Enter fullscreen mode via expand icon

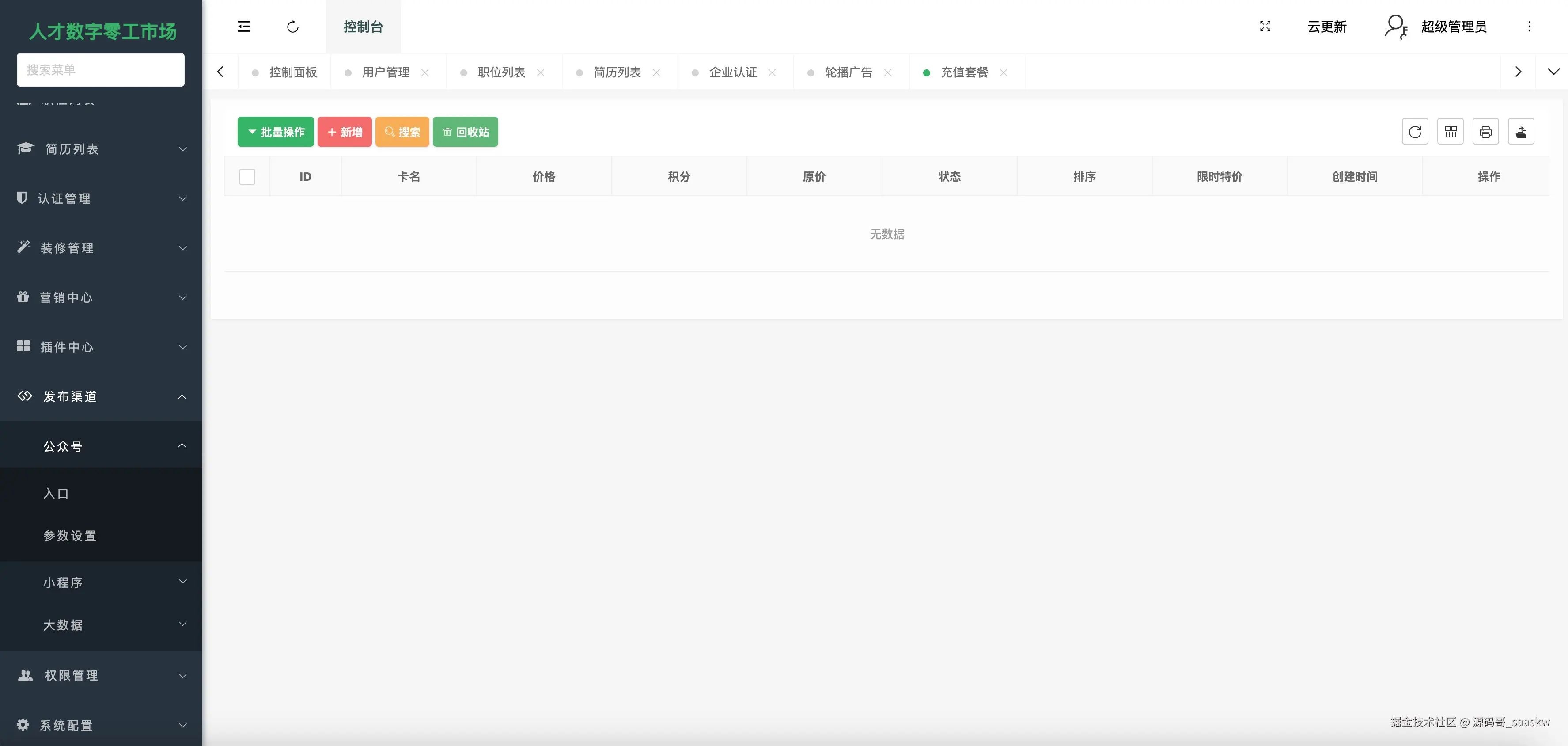pyautogui.click(x=1265, y=26)
